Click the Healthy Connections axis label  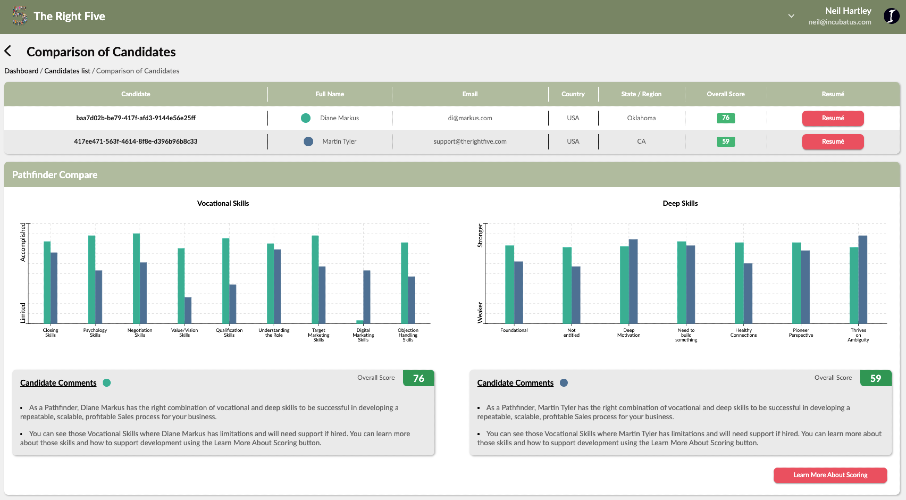click(x=744, y=332)
